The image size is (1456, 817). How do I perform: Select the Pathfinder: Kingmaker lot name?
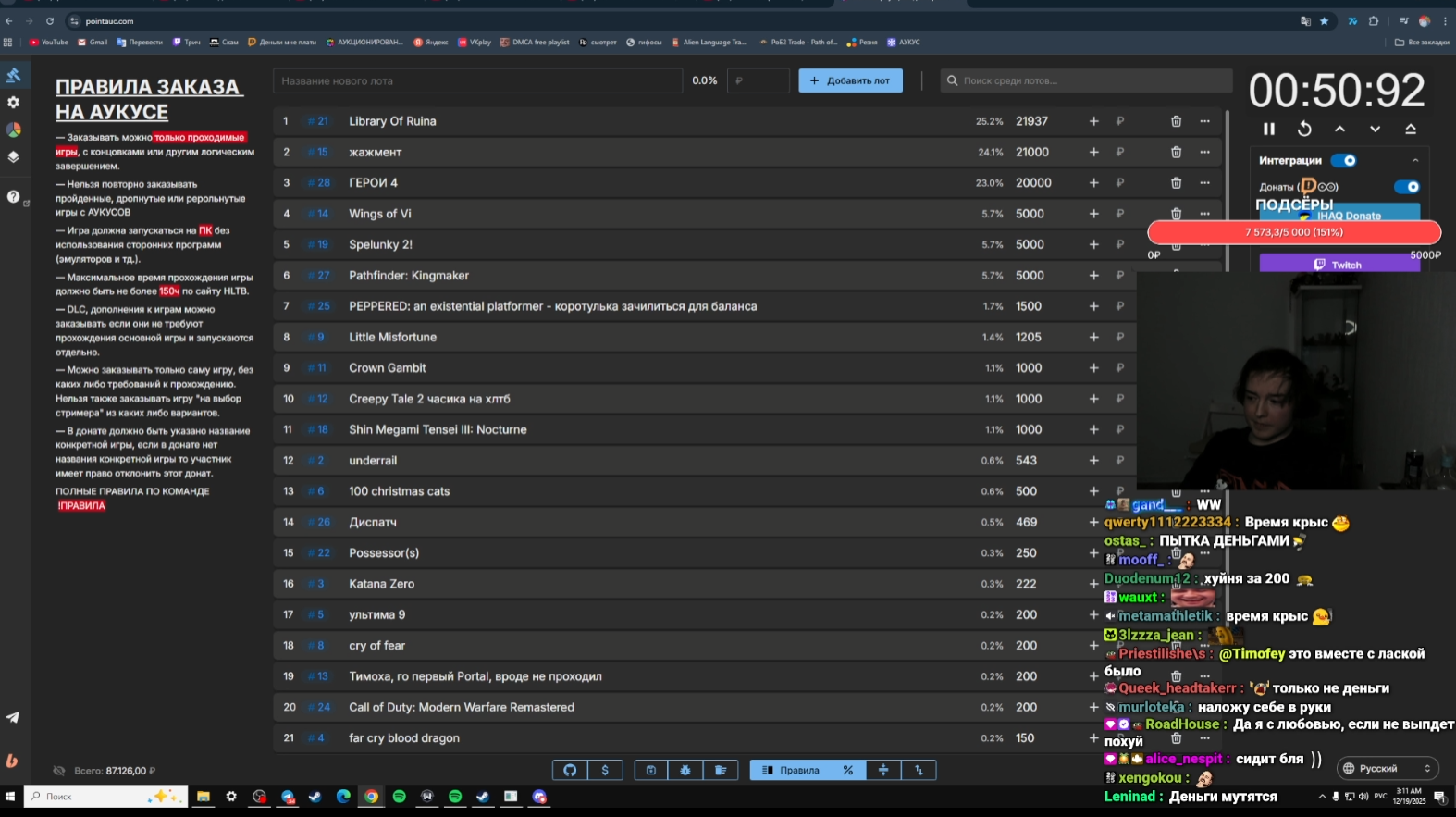coord(409,276)
